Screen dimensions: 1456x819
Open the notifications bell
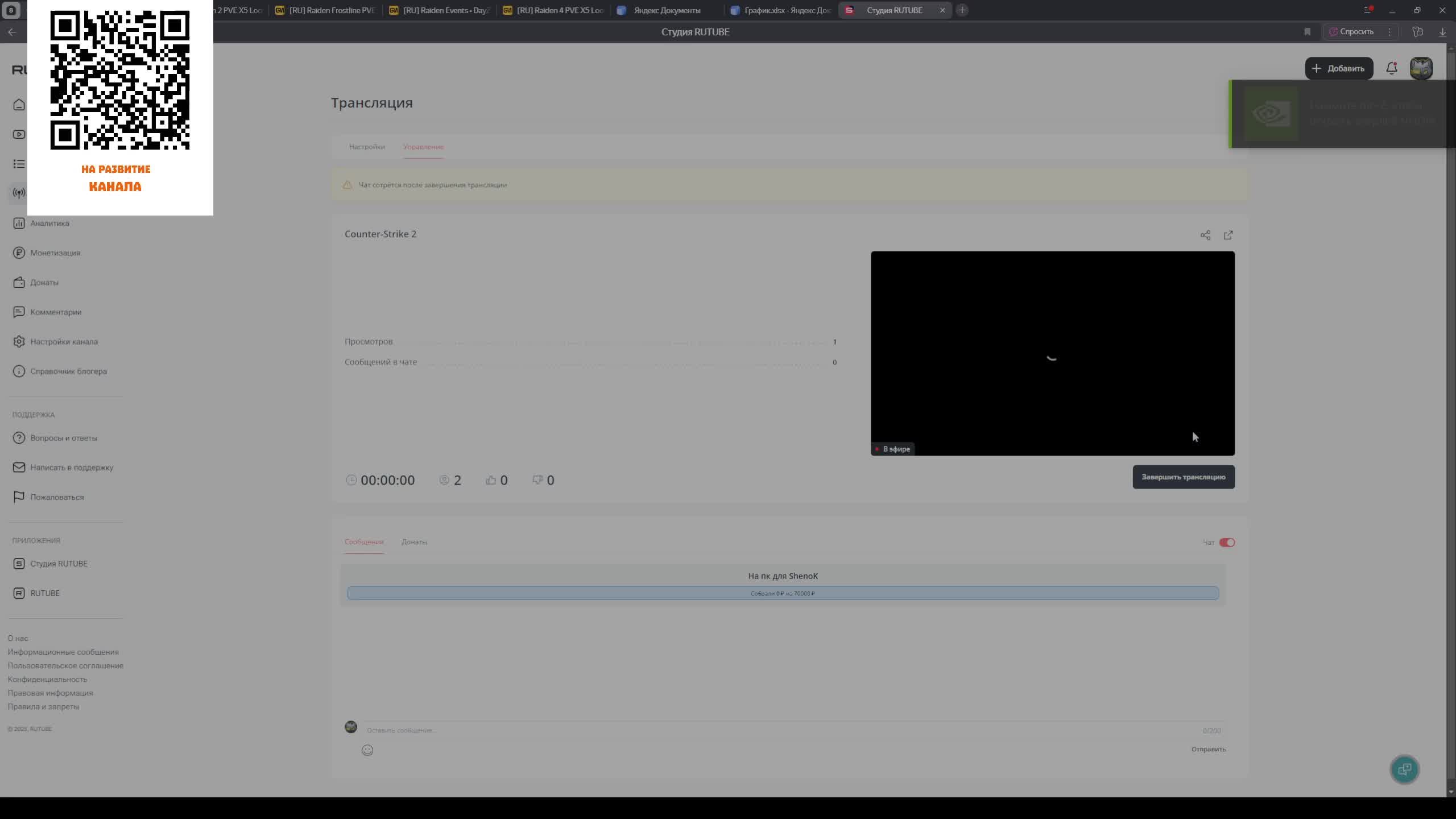coord(1392,68)
